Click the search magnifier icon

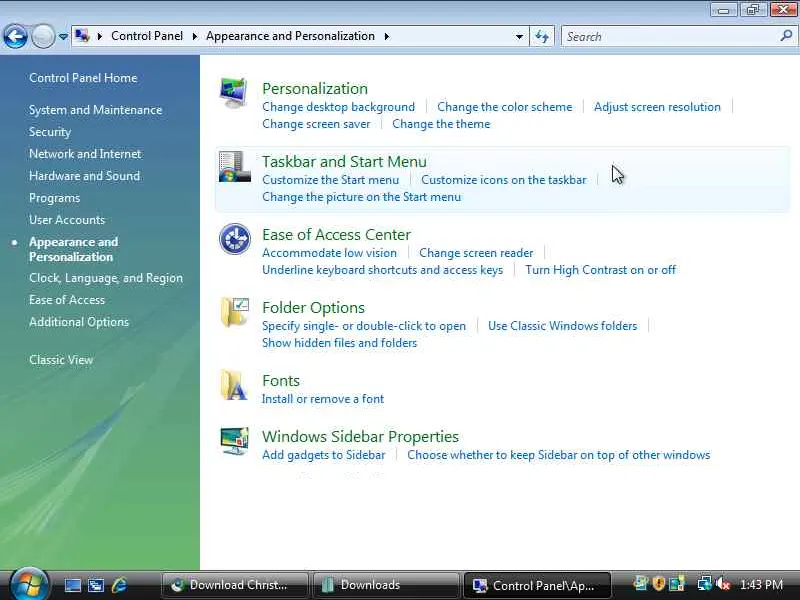click(786, 36)
